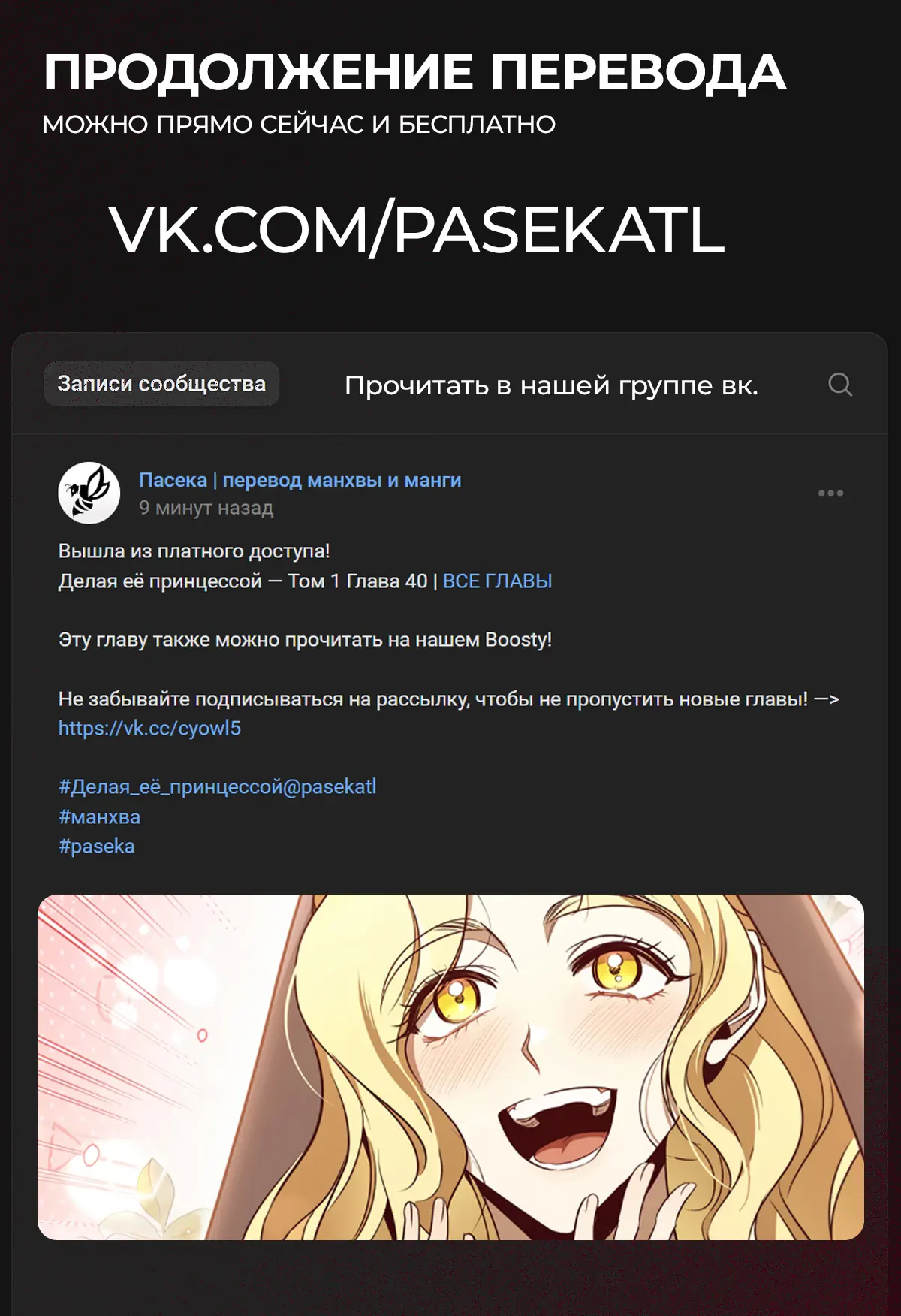Click the #манхва hashtag
Screen dimensions: 901x1316
point(100,816)
